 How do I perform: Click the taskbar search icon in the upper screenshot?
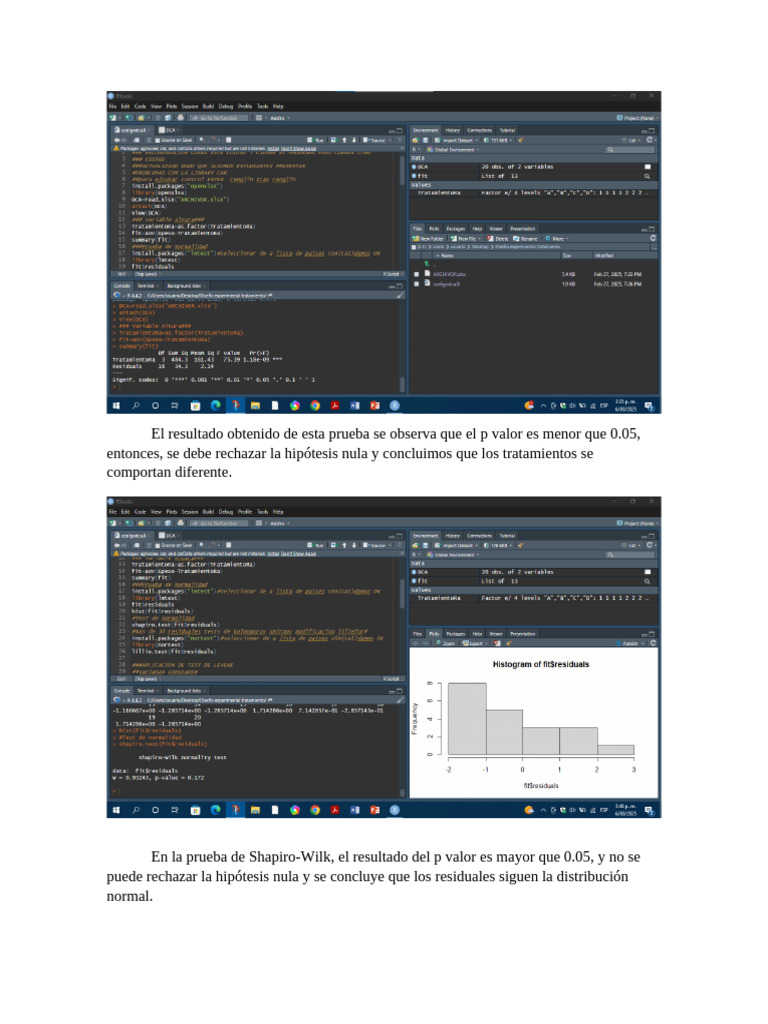click(x=136, y=406)
